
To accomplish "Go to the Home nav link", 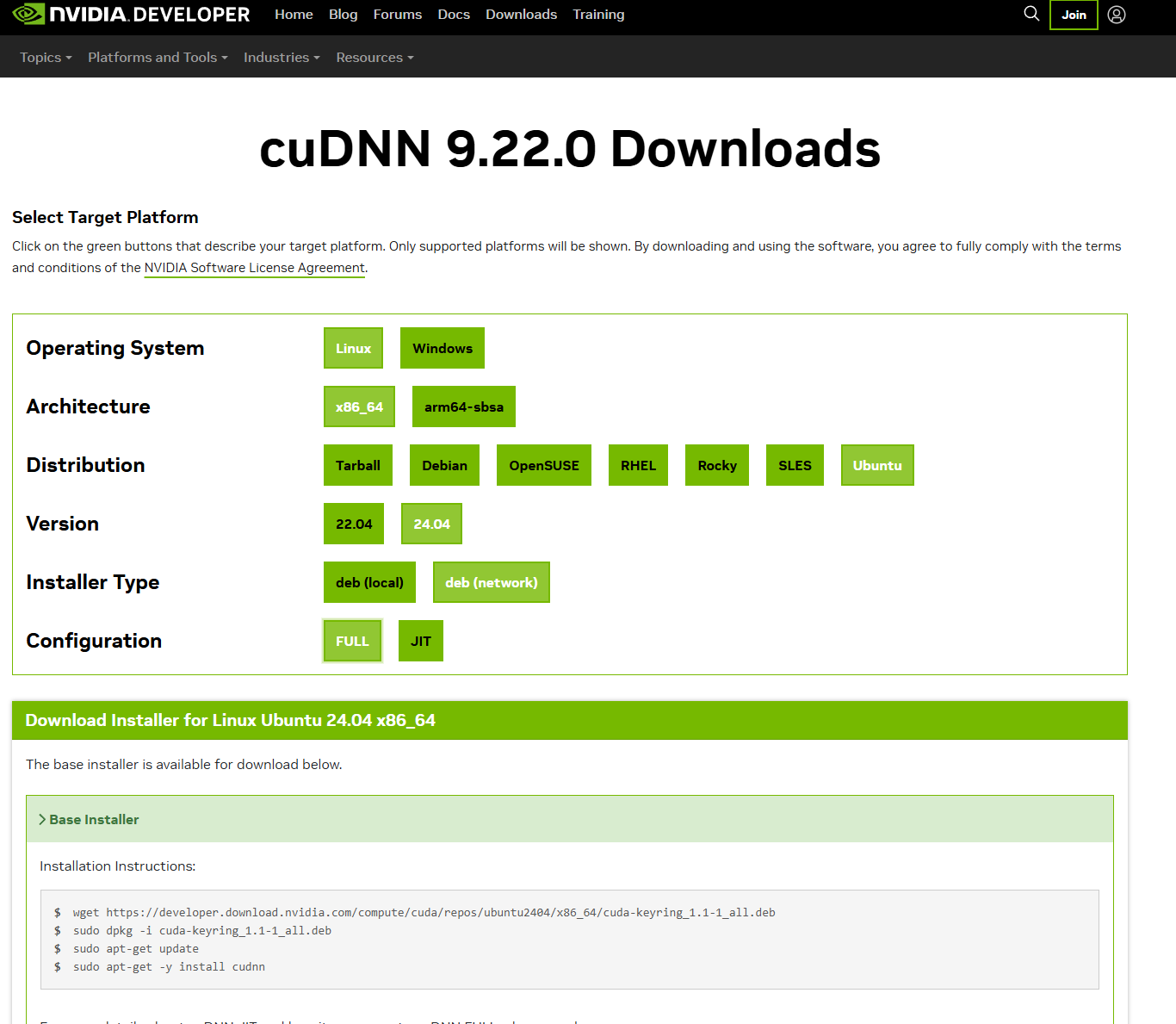I will (294, 15).
